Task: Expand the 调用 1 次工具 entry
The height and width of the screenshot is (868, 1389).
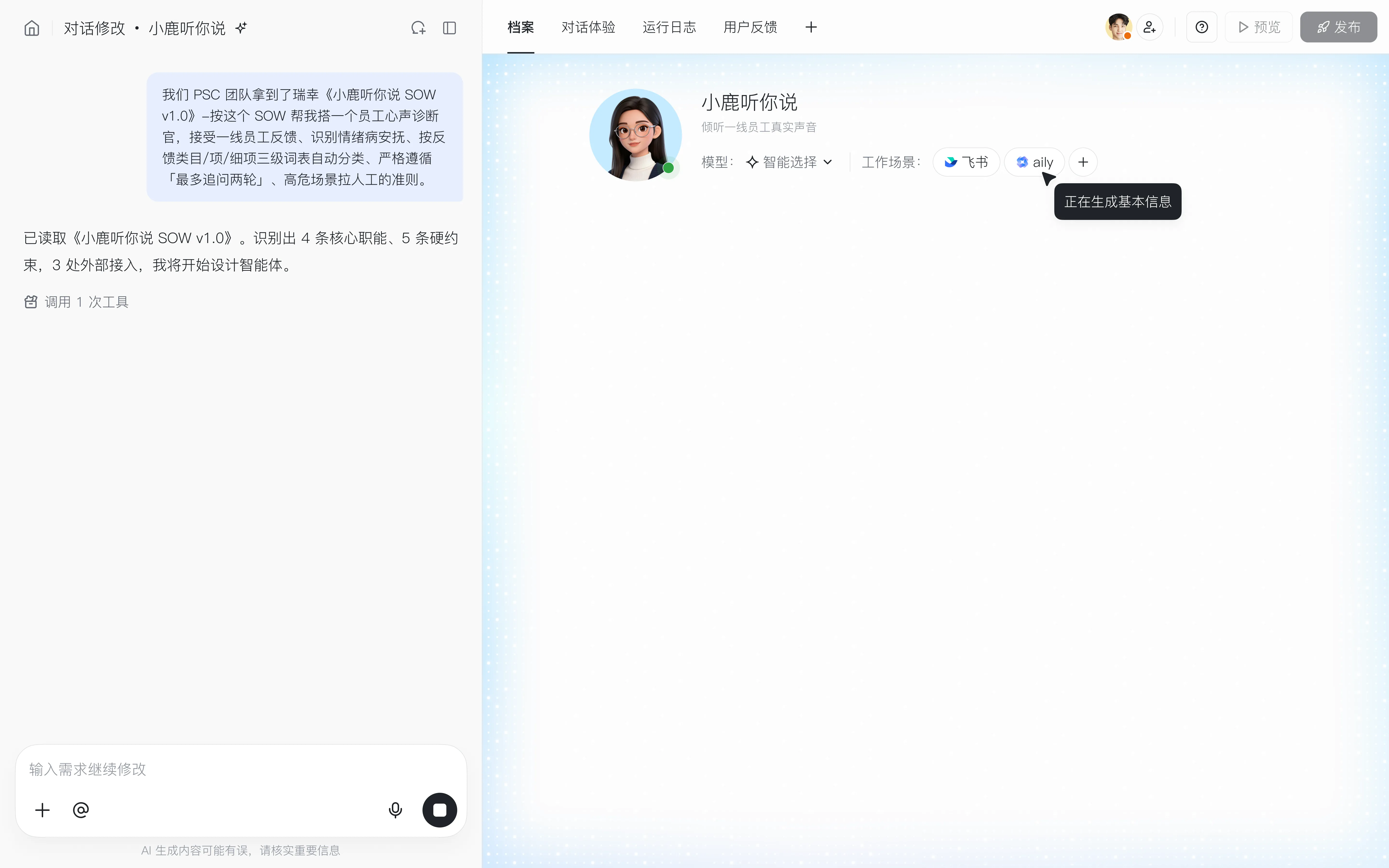Action: point(76,302)
